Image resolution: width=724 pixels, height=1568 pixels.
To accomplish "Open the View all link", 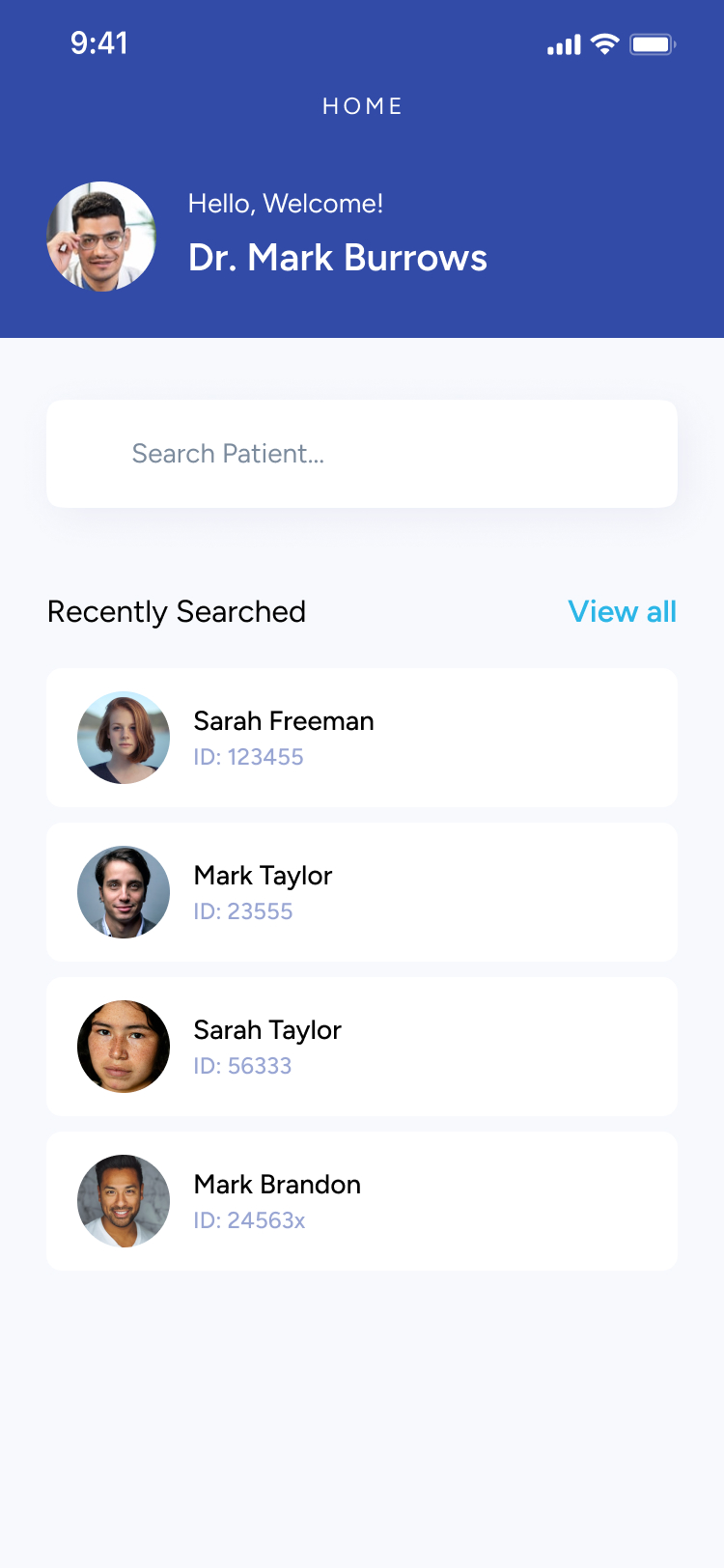I will [x=622, y=612].
